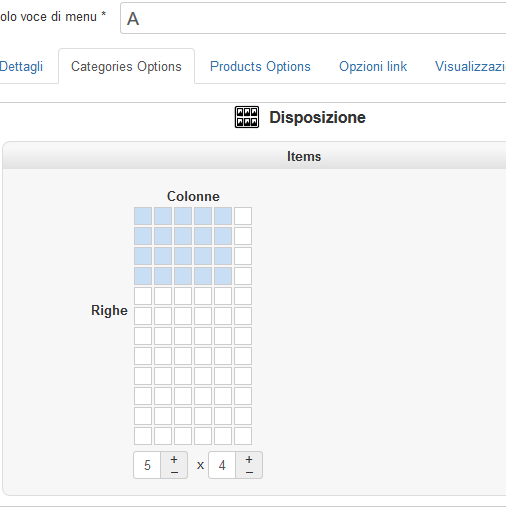Image resolution: width=506 pixels, height=513 pixels.
Task: Open the Opzioni link tab
Action: click(x=373, y=66)
